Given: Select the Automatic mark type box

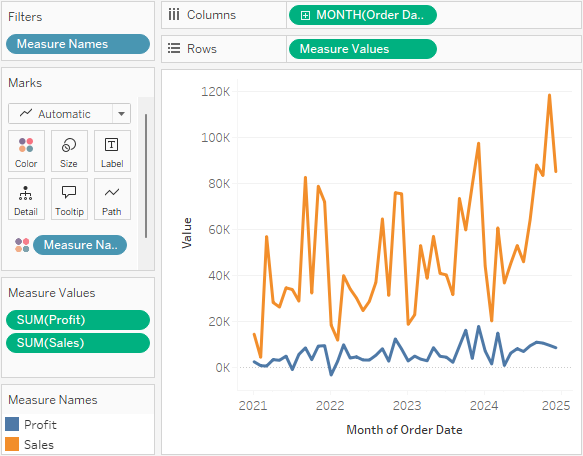Looking at the screenshot, I should click(x=70, y=114).
